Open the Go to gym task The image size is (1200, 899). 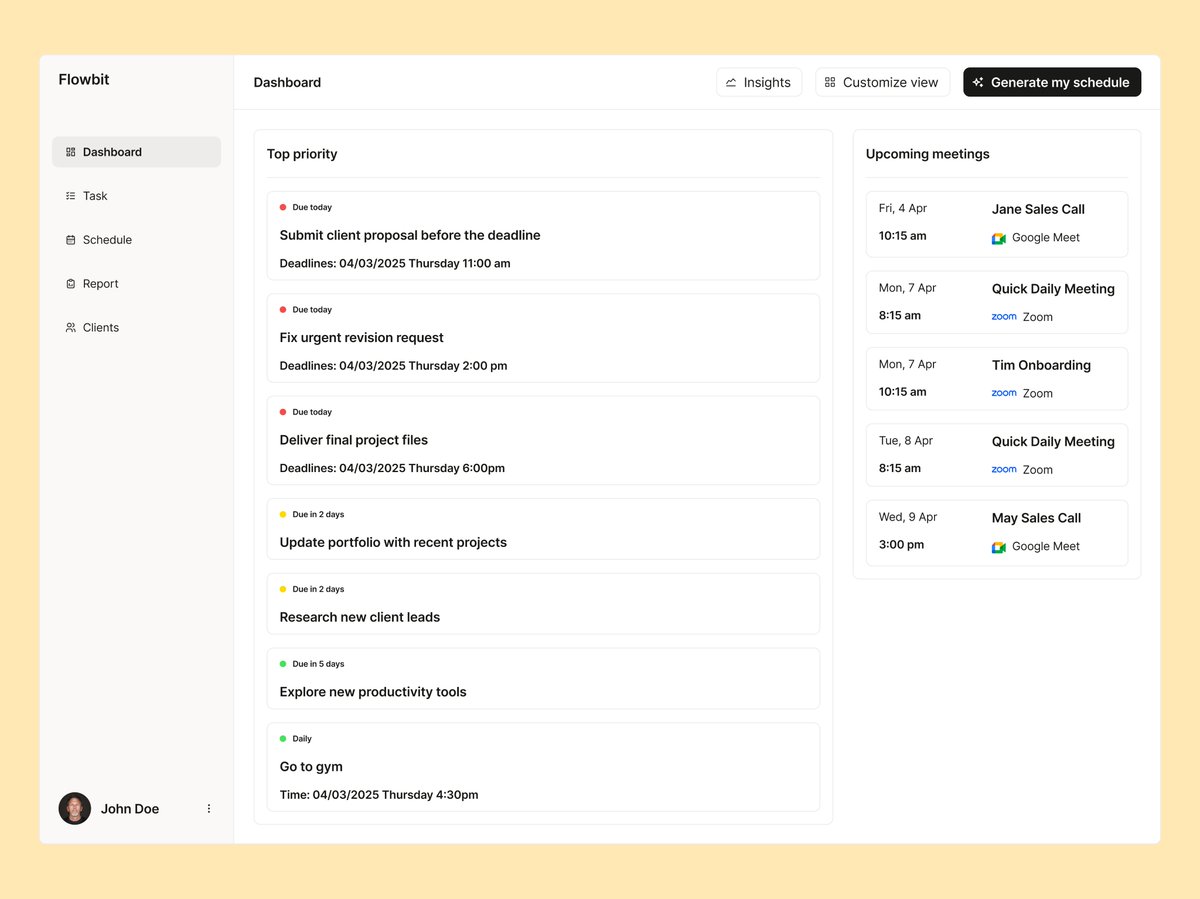(x=543, y=767)
